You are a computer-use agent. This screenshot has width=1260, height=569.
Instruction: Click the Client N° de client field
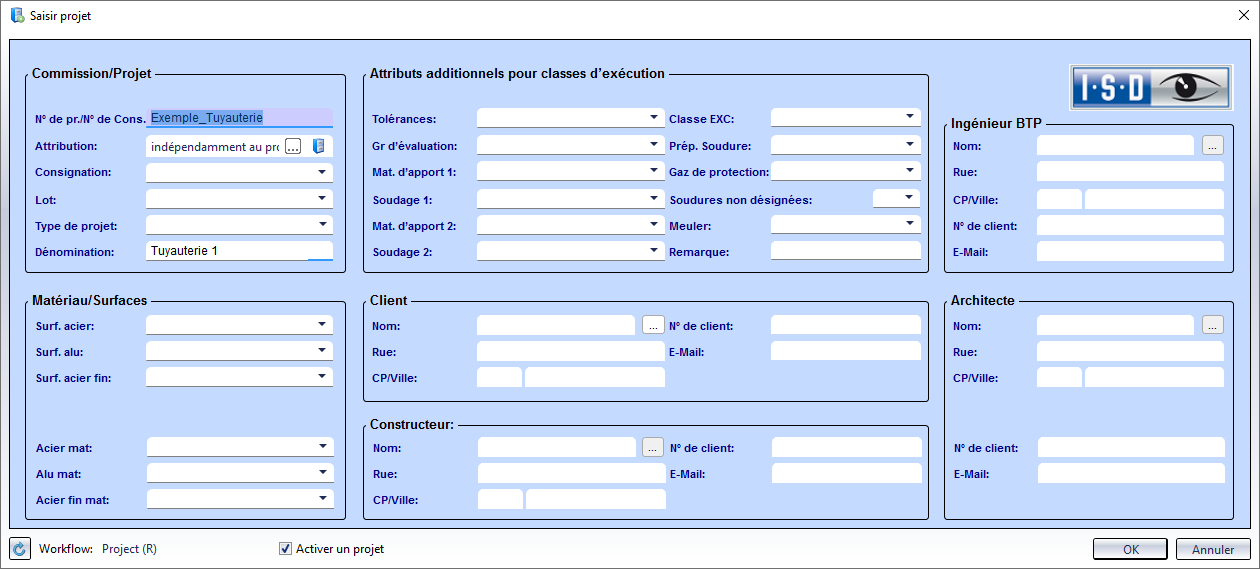846,325
